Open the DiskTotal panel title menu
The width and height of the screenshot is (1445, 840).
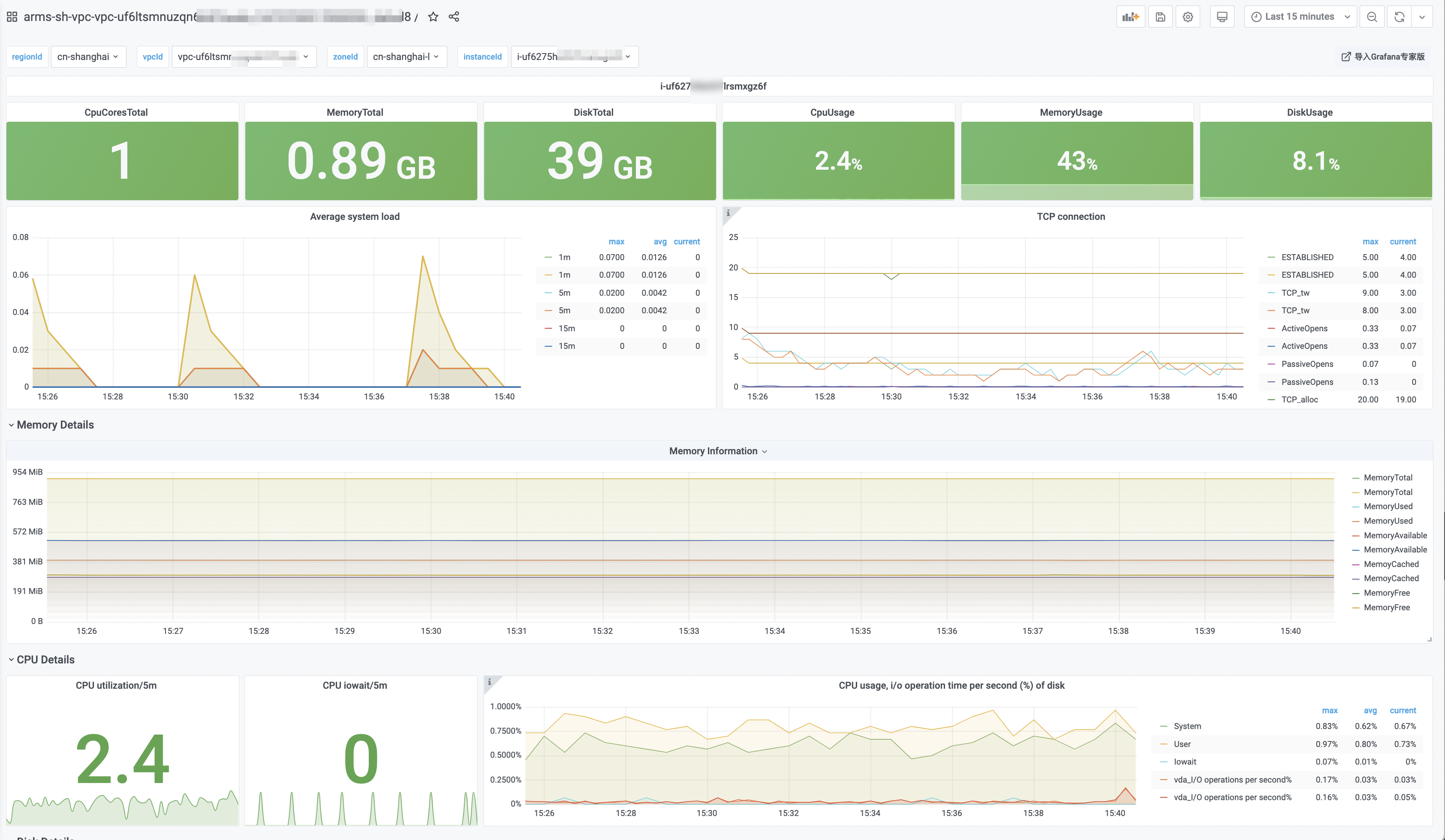click(x=593, y=112)
